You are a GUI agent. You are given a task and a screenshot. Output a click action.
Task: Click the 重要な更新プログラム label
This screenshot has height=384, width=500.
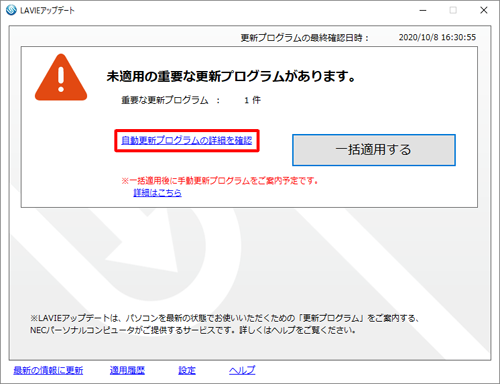(x=165, y=100)
